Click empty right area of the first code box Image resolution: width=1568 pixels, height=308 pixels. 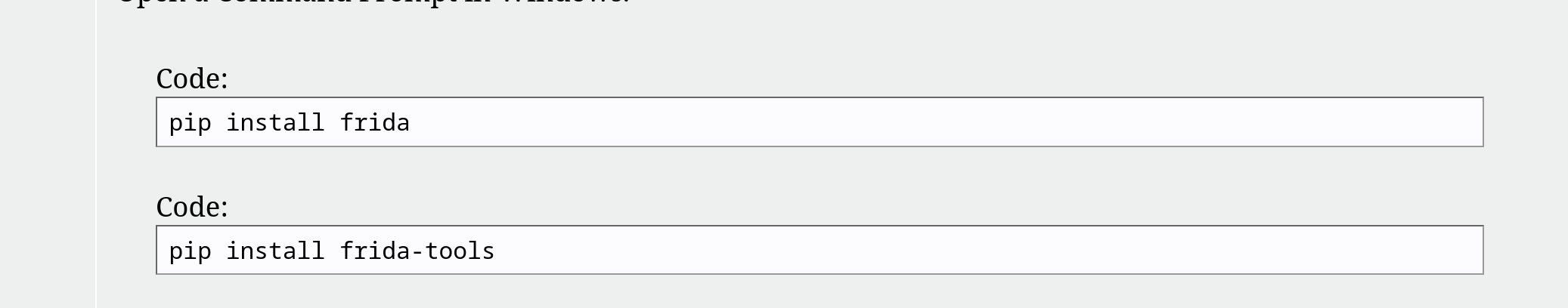(x=1134, y=122)
